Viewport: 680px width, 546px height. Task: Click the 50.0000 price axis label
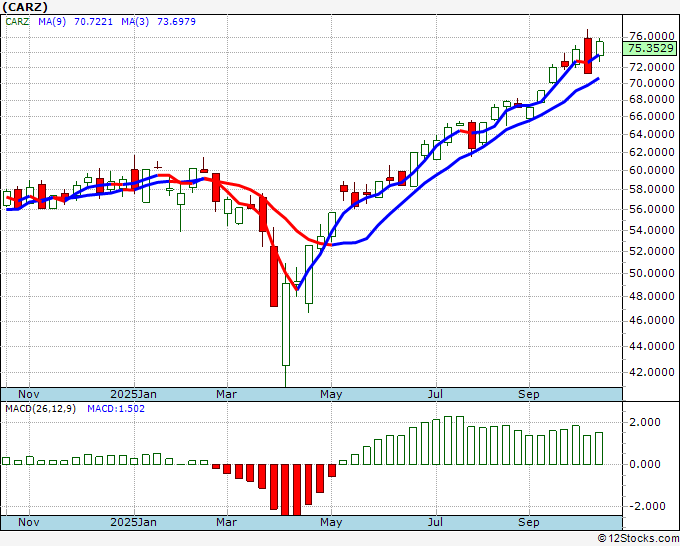[652, 273]
